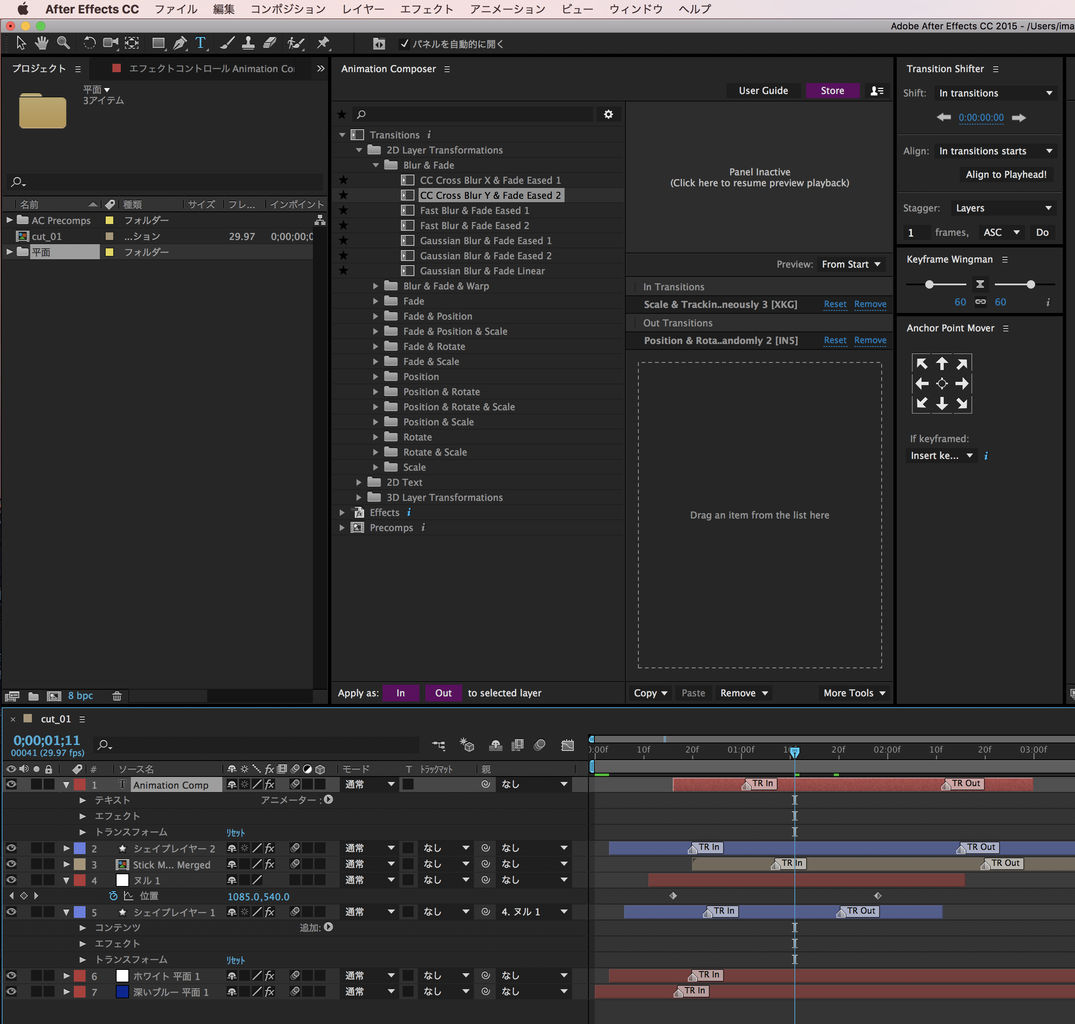This screenshot has height=1024, width=1075.
Task: Apply transition as In
Action: click(x=400, y=693)
